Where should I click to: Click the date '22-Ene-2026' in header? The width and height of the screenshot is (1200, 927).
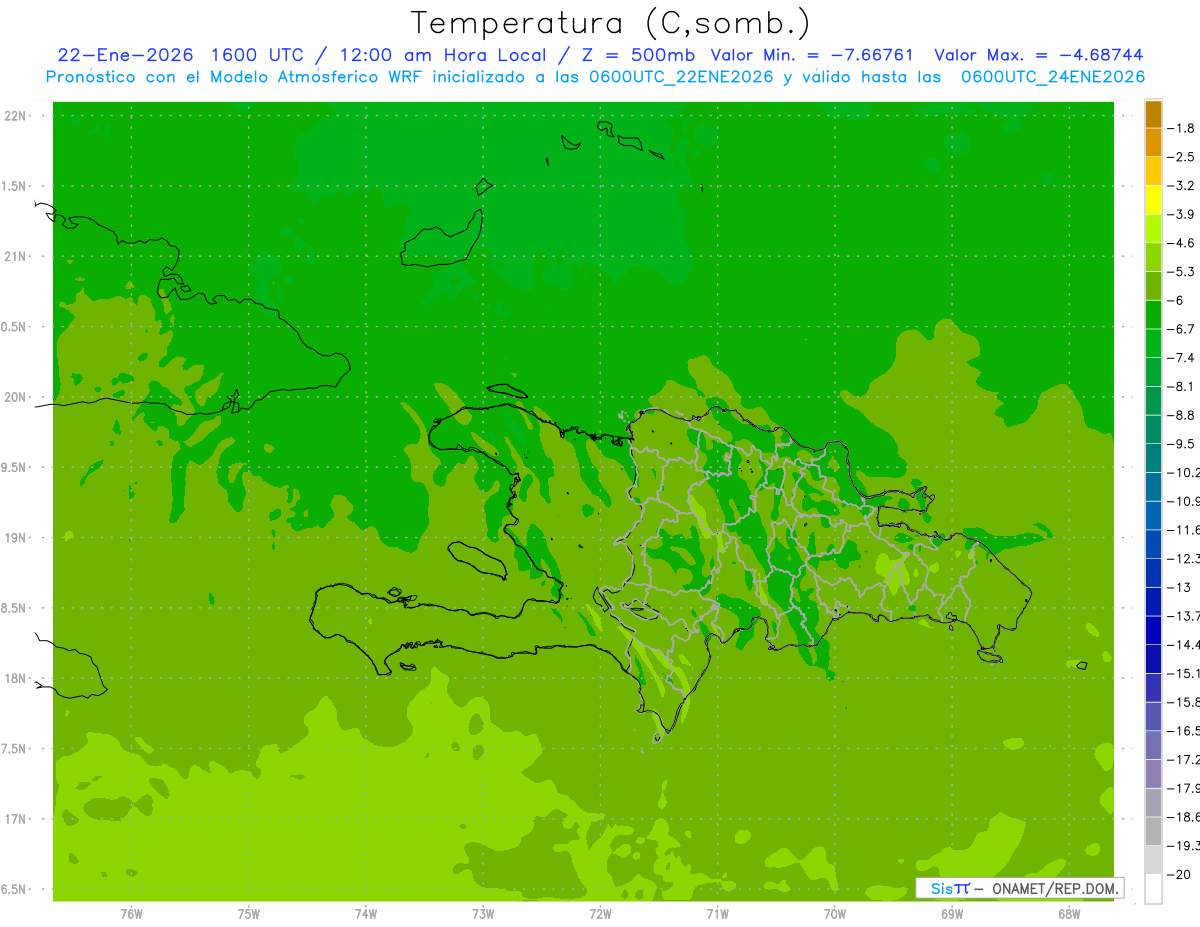[x=125, y=55]
